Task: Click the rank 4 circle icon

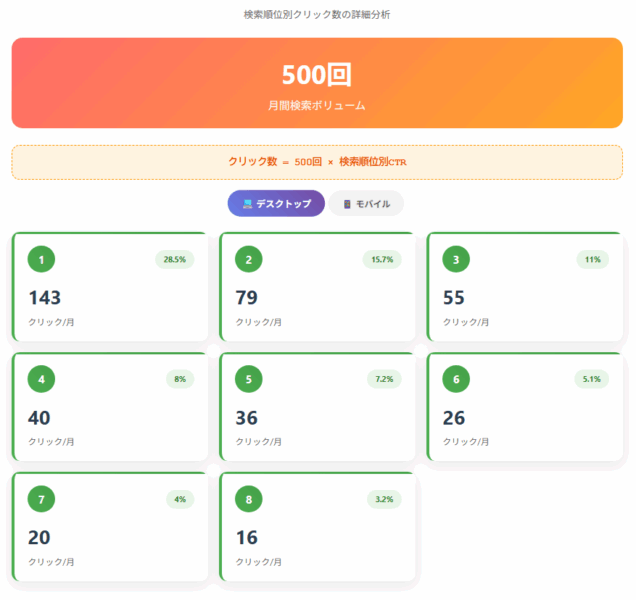Action: pyautogui.click(x=41, y=379)
